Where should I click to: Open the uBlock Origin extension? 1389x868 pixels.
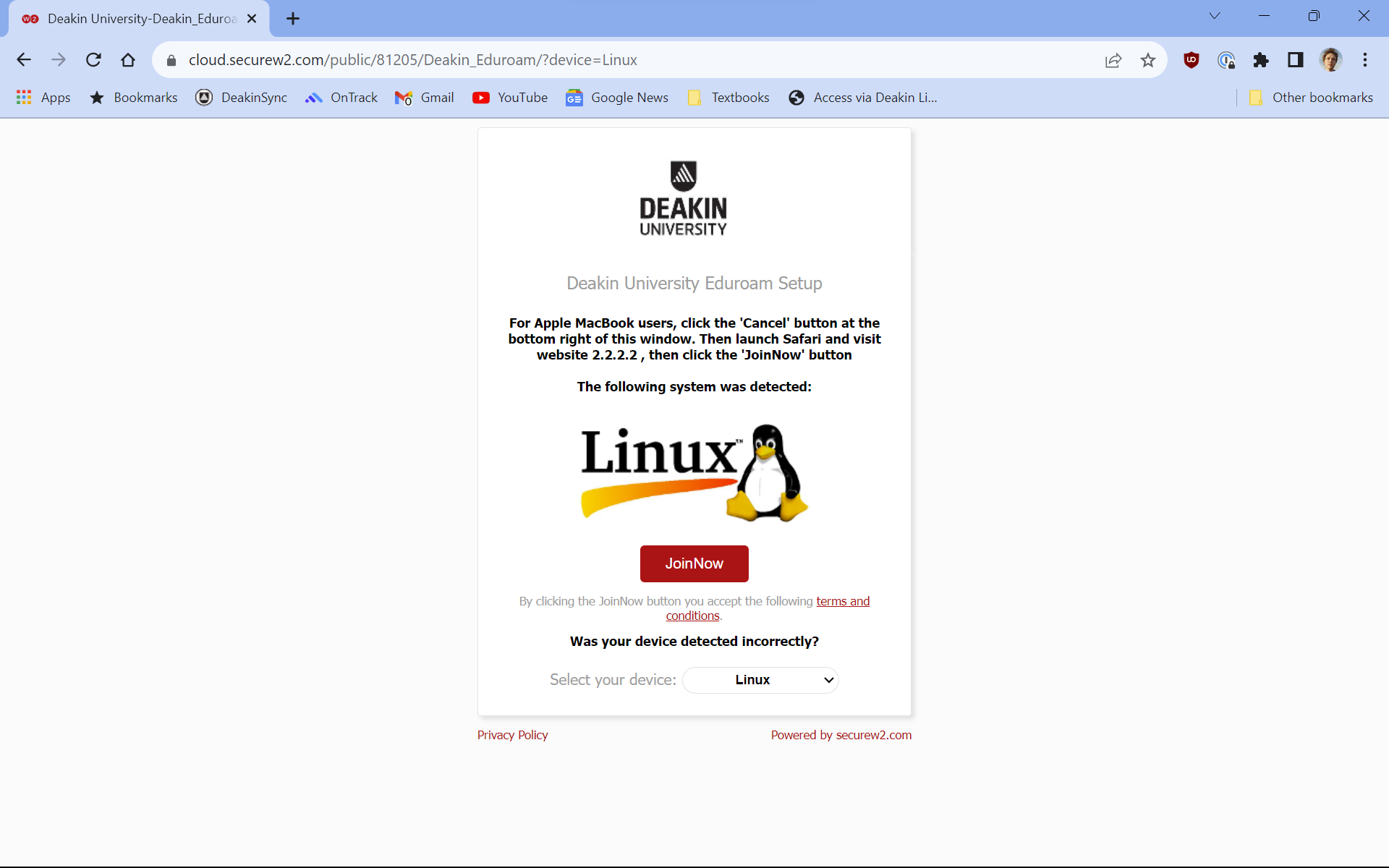point(1191,60)
